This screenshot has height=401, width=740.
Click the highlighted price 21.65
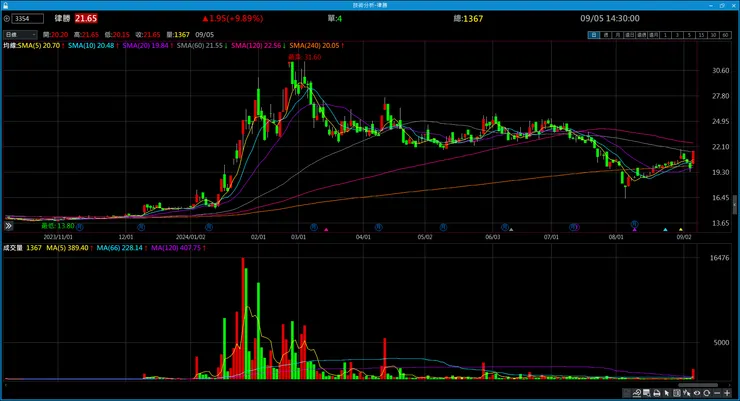click(86, 18)
